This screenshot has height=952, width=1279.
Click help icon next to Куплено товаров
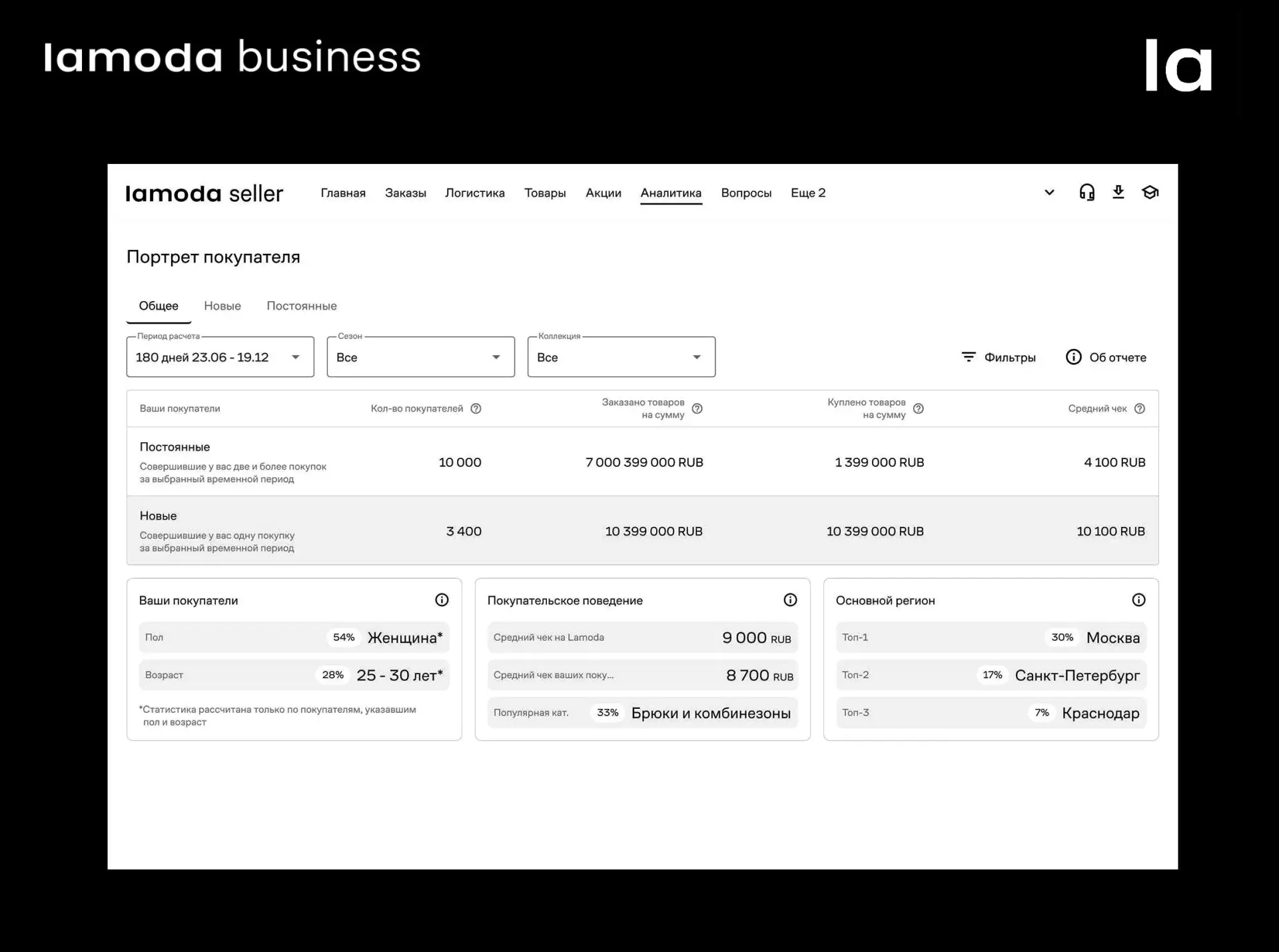tap(918, 408)
